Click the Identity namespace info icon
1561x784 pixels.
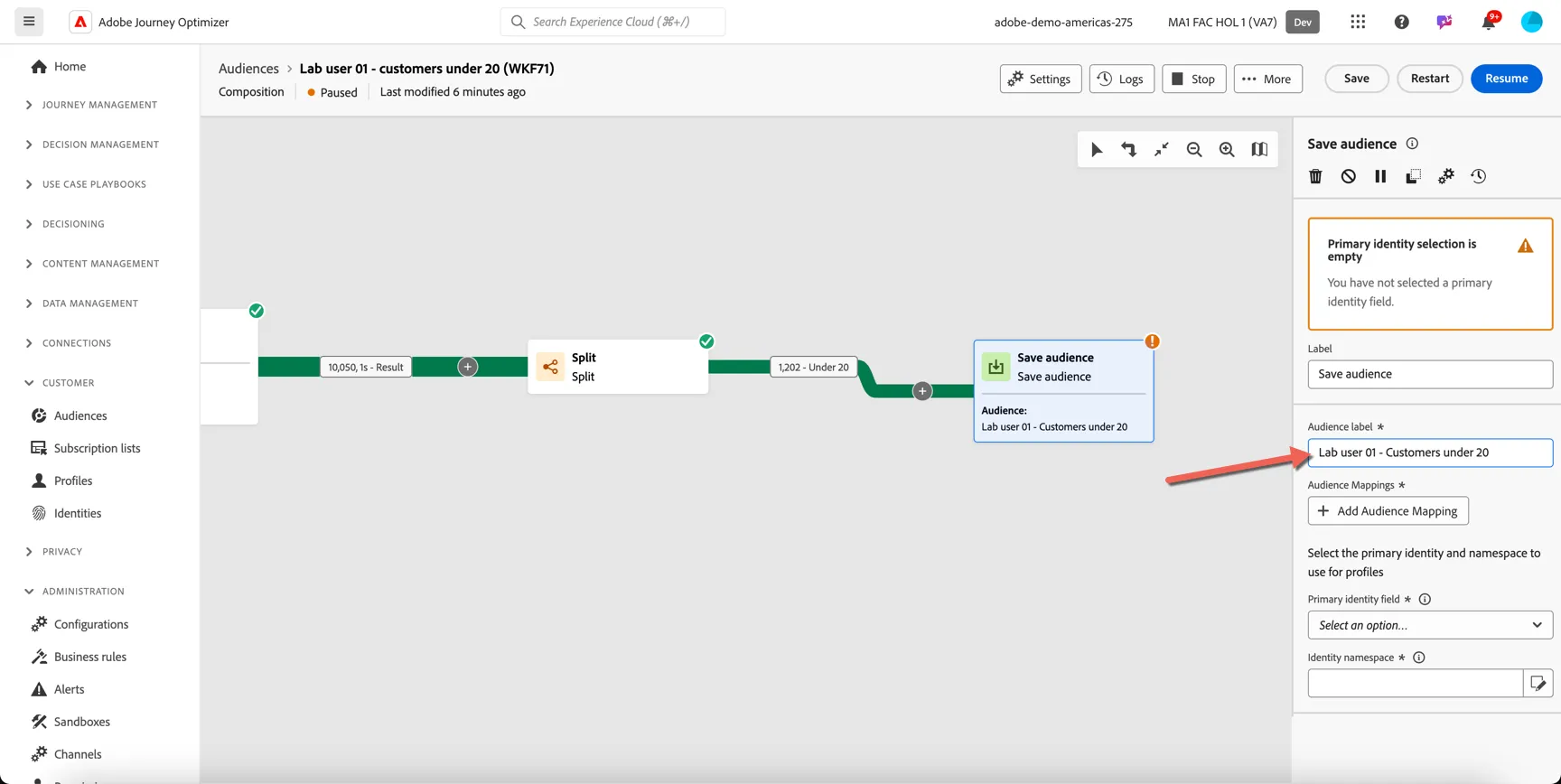[1418, 658]
